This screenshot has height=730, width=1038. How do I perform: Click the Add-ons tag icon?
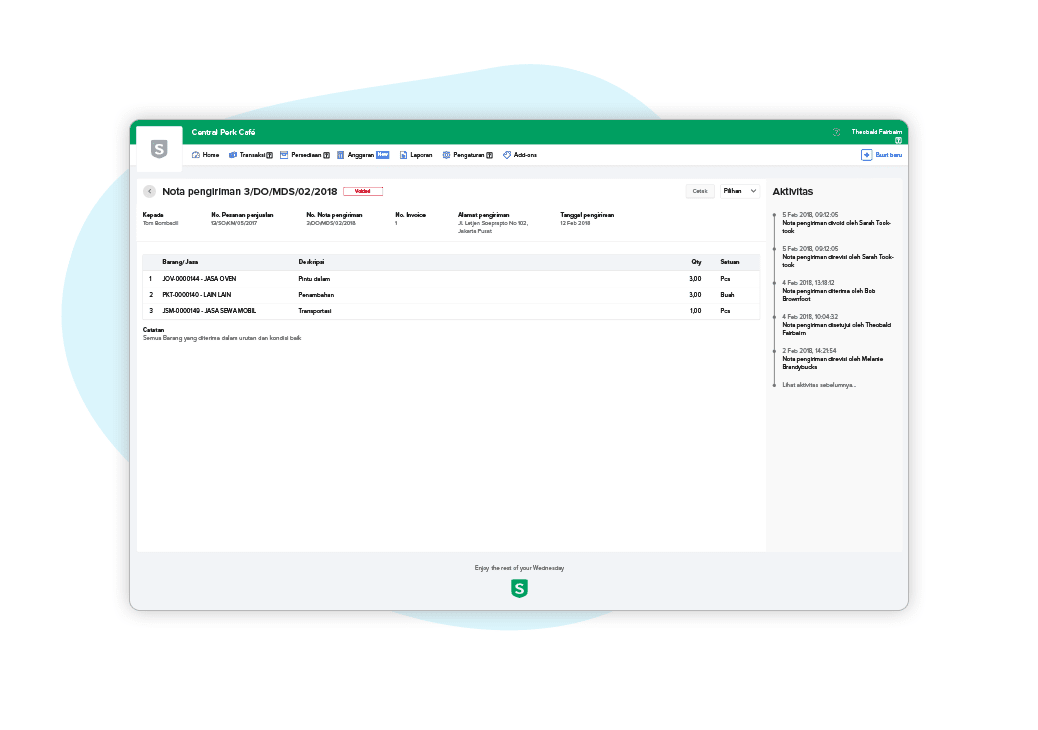pyautogui.click(x=506, y=155)
